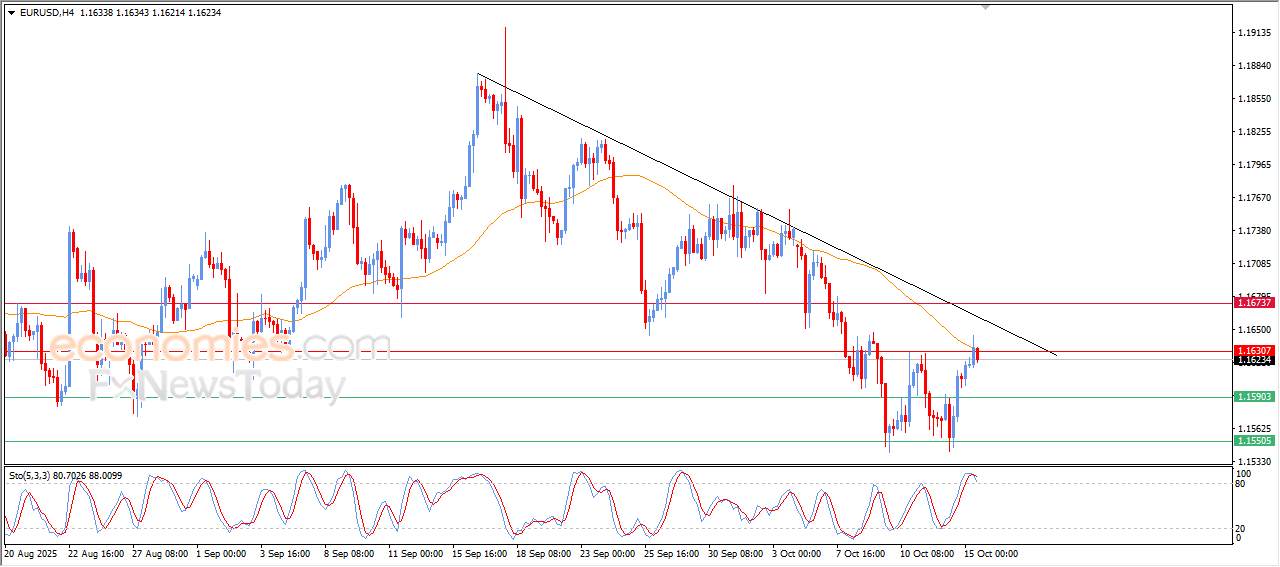This screenshot has height=567, width=1280.
Task: Click the 1.18255 price axis value
Action: pos(1254,132)
